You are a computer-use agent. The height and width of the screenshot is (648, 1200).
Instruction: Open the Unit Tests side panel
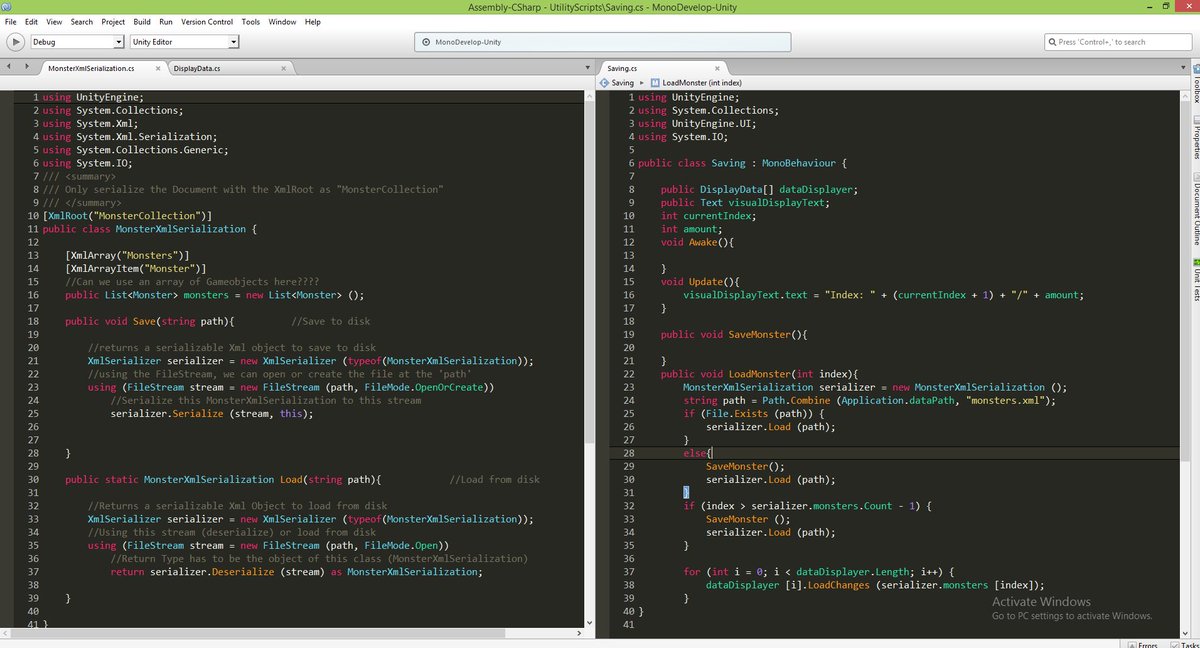(x=1194, y=280)
